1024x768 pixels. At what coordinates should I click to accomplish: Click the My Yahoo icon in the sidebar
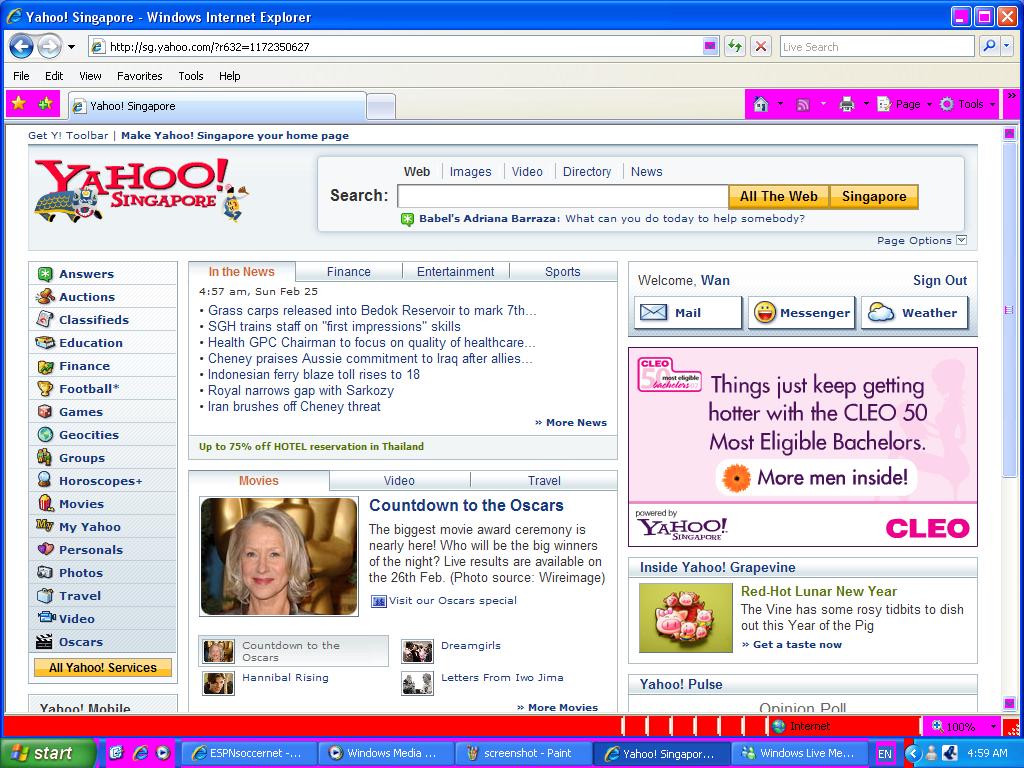point(45,526)
